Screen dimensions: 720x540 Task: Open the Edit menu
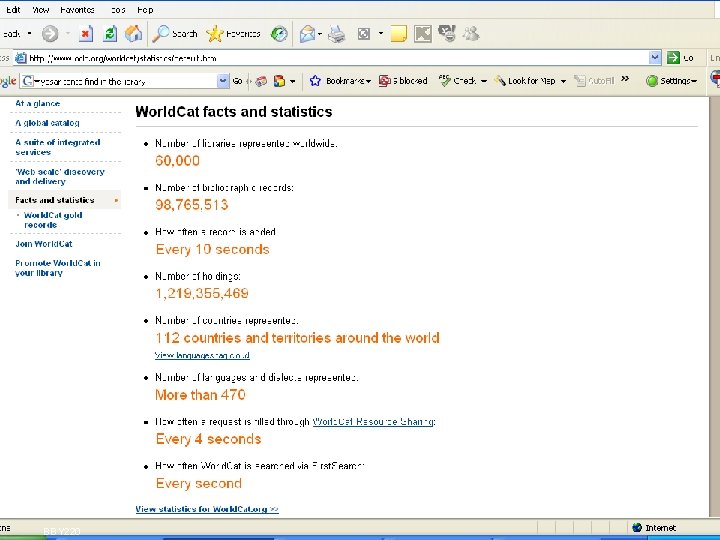point(13,10)
